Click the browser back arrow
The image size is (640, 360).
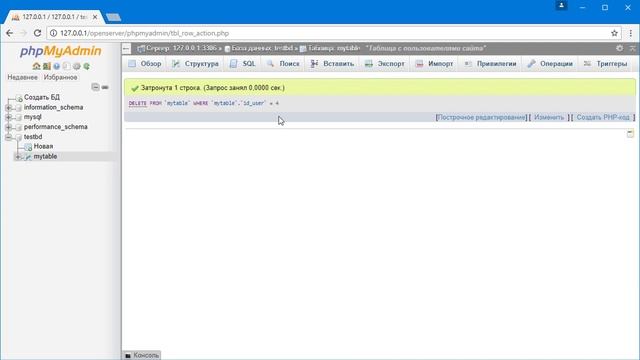click(9, 33)
